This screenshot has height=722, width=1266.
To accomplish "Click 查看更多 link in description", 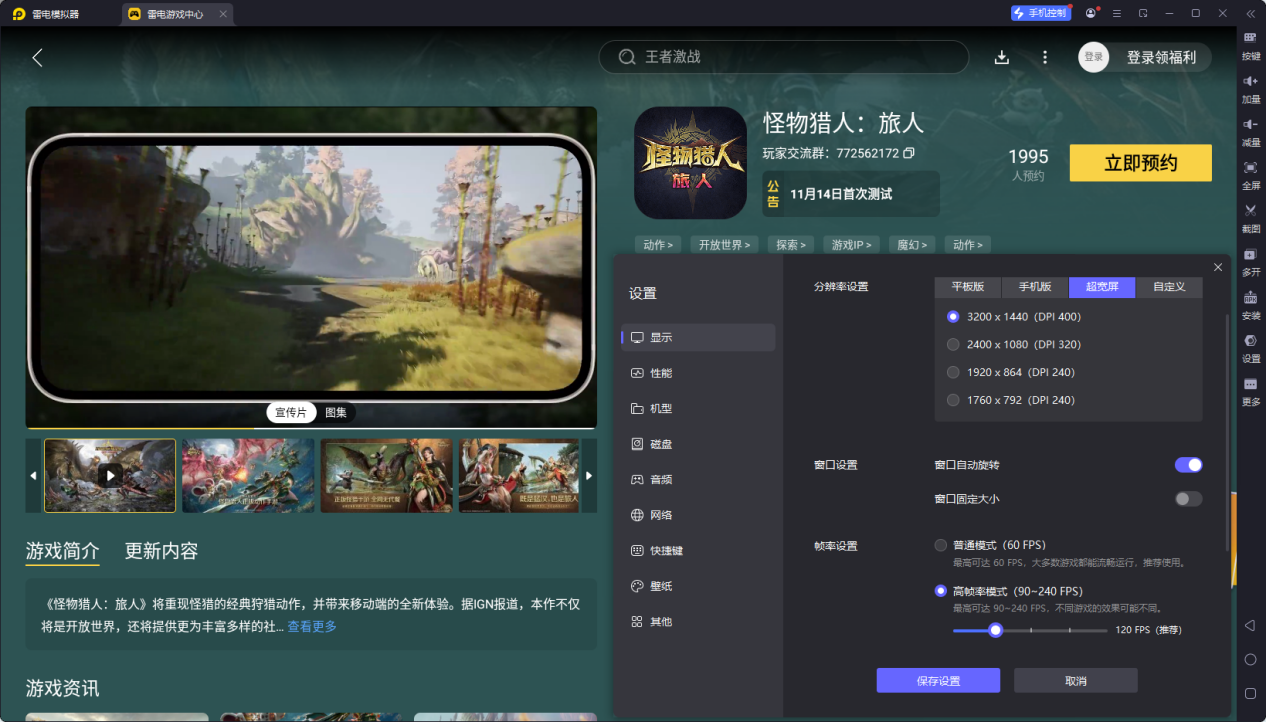I will tap(312, 627).
